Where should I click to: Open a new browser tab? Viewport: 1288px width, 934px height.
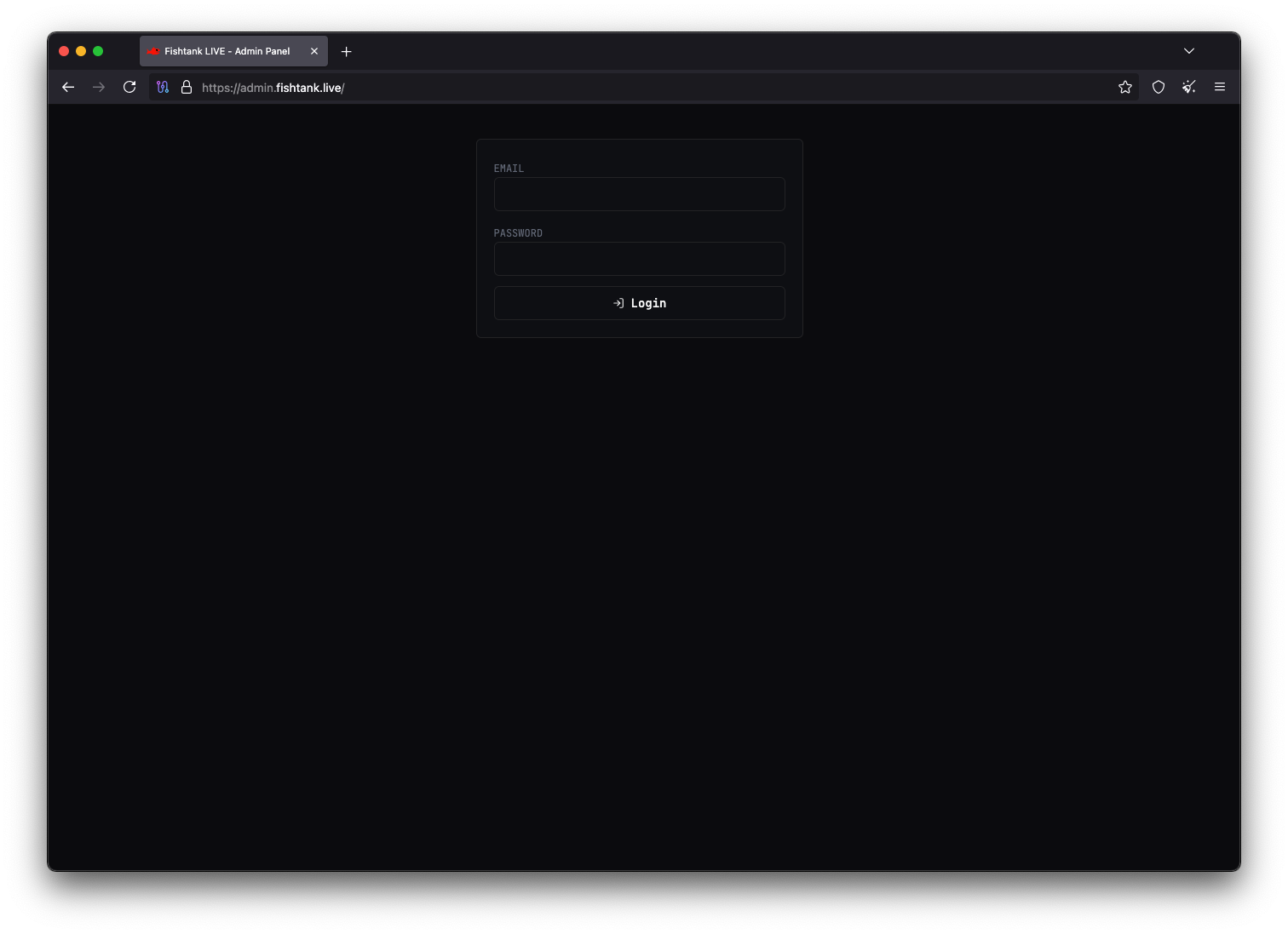[347, 52]
